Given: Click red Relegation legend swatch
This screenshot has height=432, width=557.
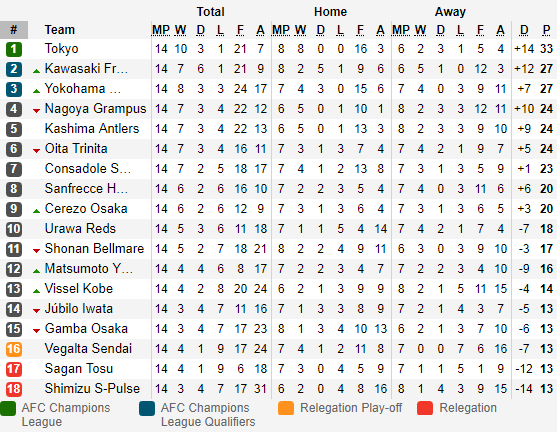Looking at the screenshot, I should pyautogui.click(x=425, y=409).
